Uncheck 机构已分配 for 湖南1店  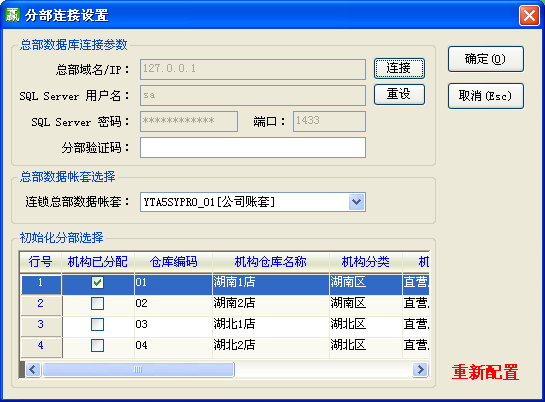[x=97, y=282]
